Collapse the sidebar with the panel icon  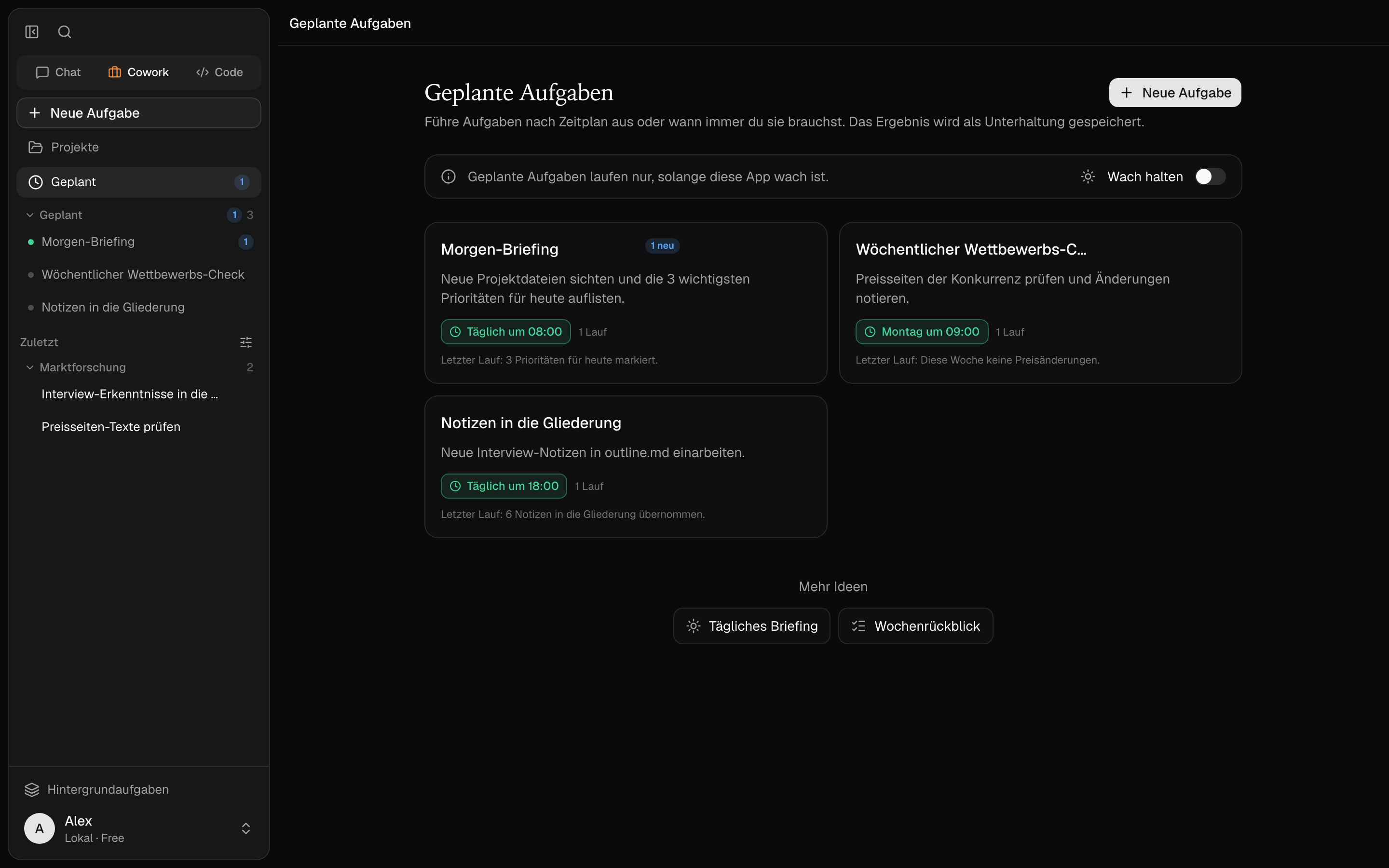tap(31, 31)
